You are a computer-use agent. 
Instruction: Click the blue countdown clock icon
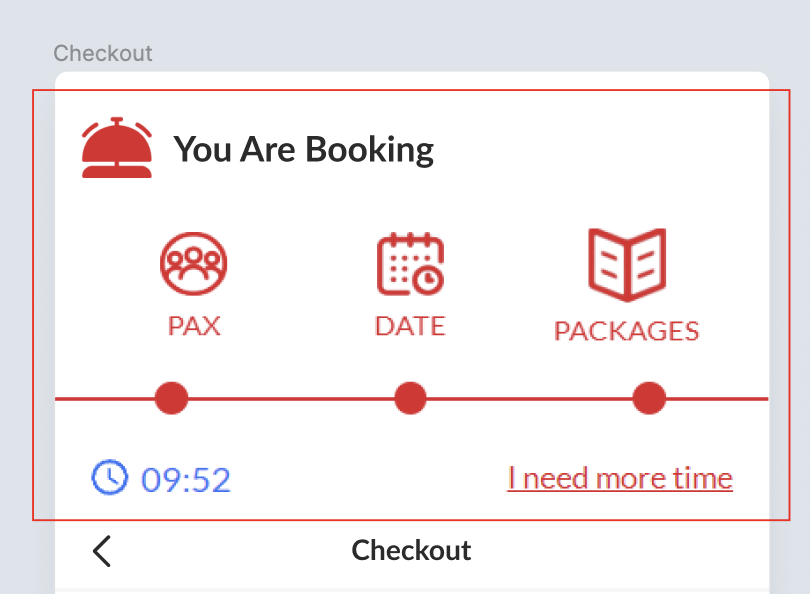click(110, 478)
